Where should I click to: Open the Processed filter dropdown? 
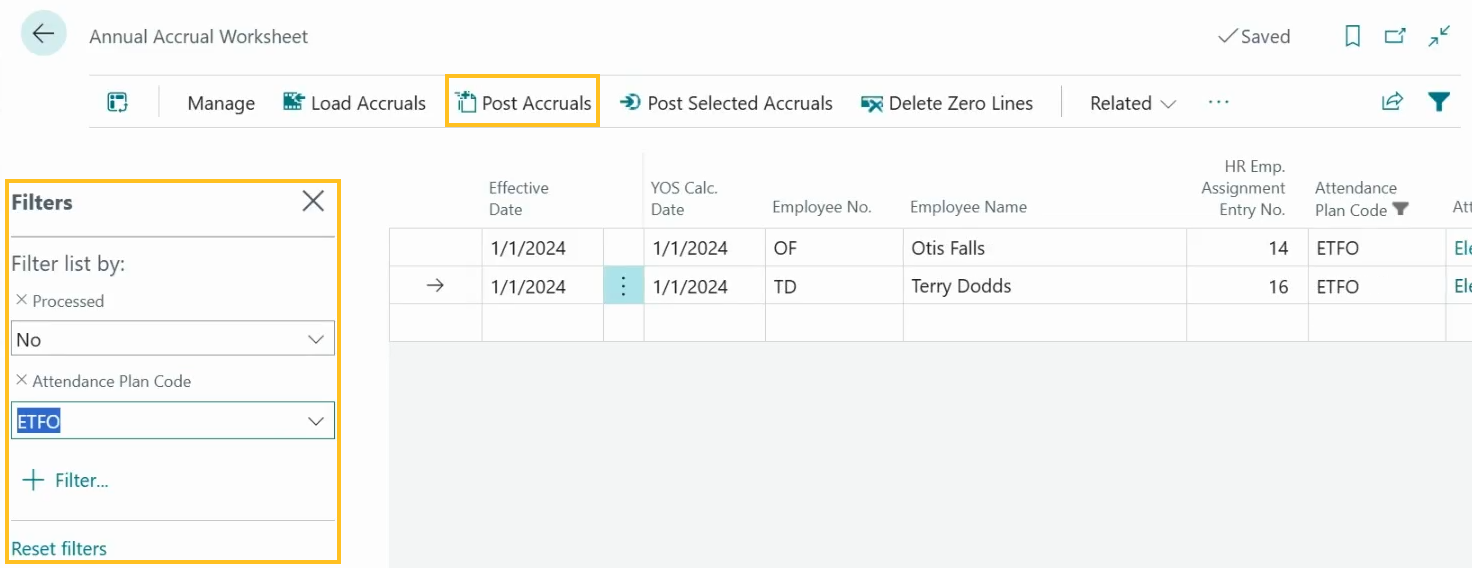click(x=316, y=340)
